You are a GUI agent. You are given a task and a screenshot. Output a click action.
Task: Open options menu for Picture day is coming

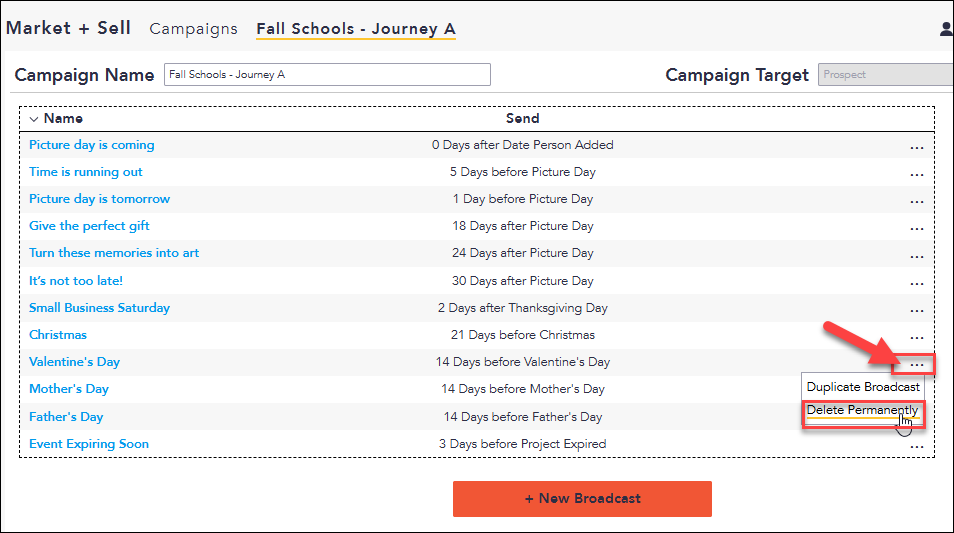pos(916,148)
